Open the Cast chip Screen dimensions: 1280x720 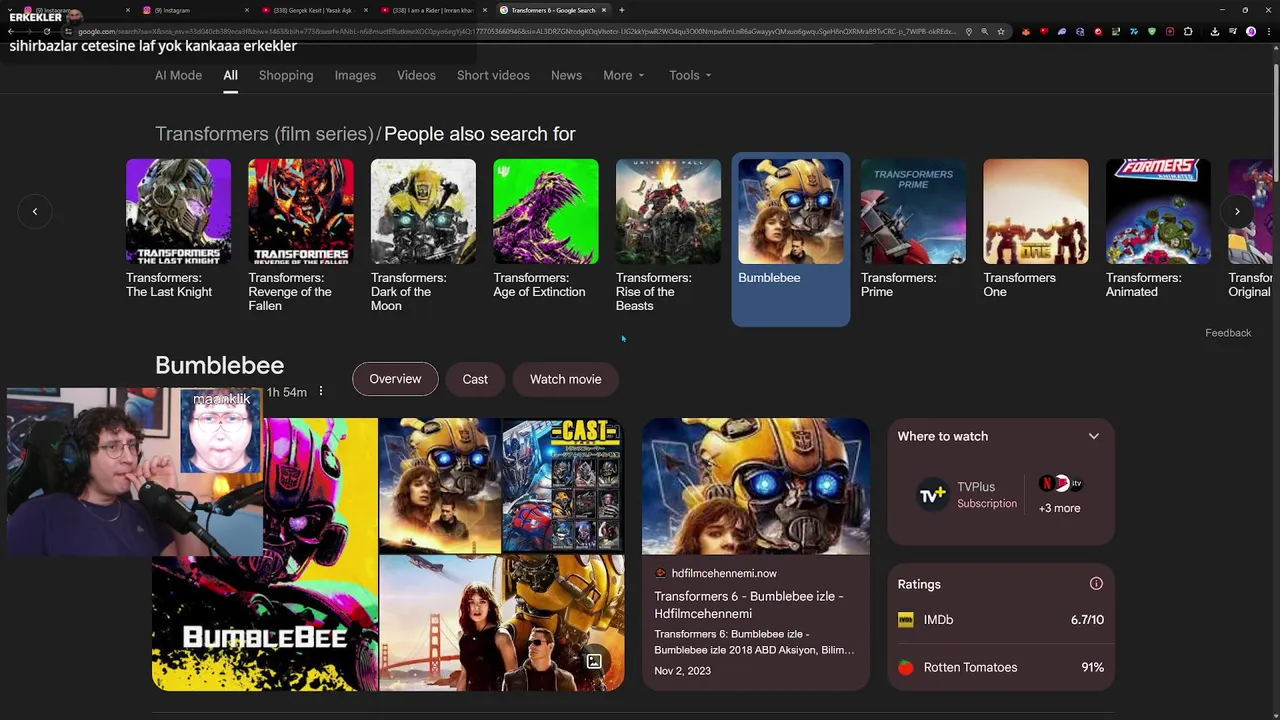pyautogui.click(x=475, y=379)
